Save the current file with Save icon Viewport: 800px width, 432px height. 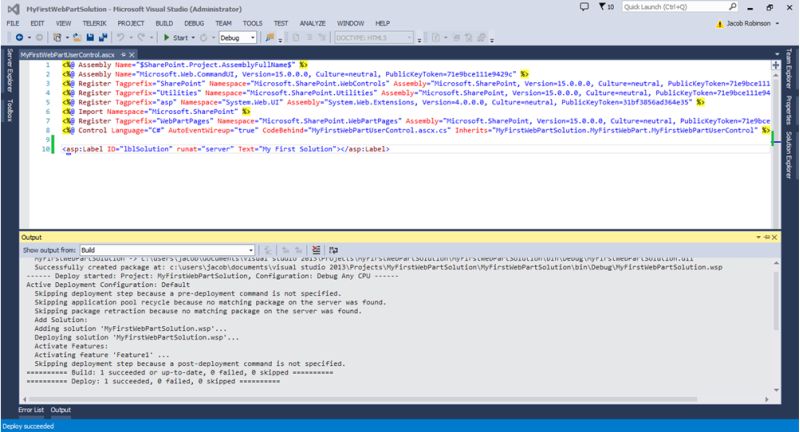(x=90, y=38)
